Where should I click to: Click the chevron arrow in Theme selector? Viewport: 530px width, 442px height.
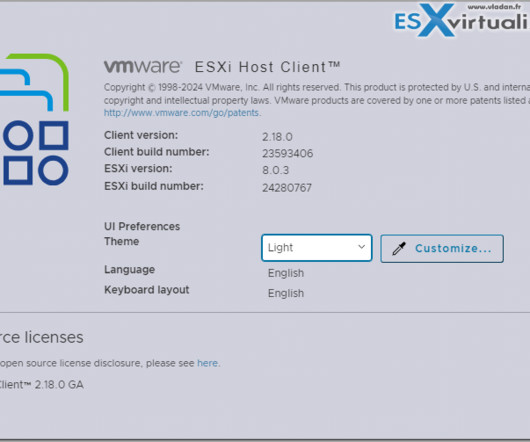[361, 247]
